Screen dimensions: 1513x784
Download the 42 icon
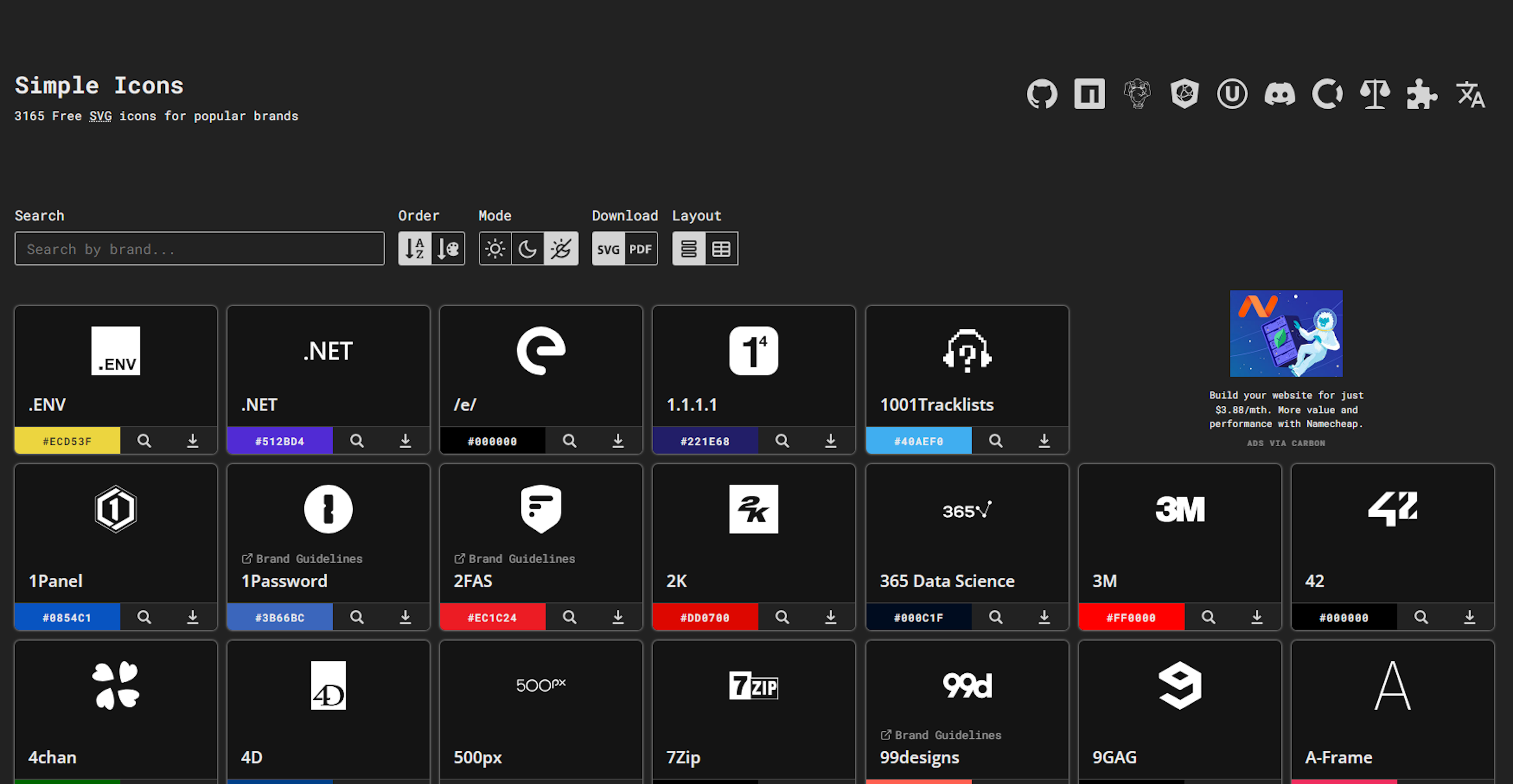pos(1470,617)
